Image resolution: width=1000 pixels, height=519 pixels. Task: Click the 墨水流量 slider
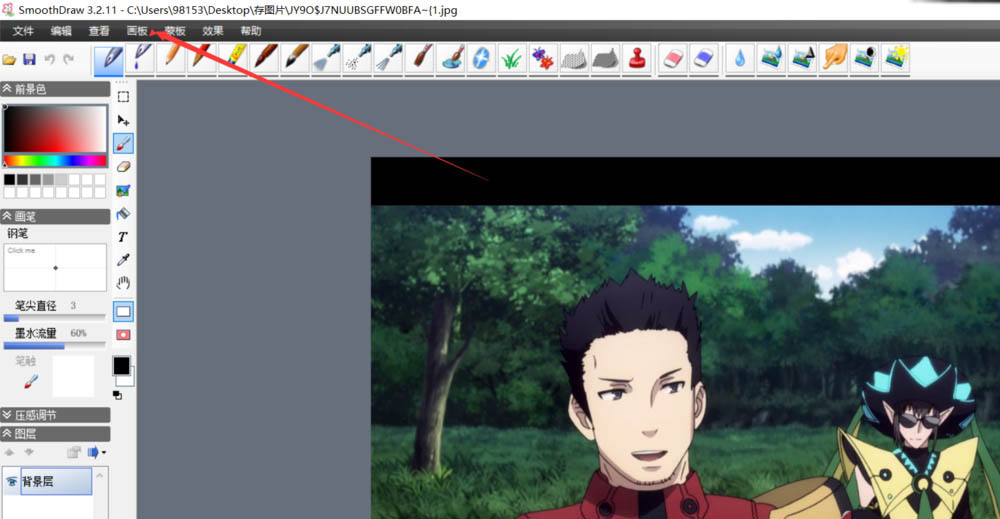pos(55,346)
